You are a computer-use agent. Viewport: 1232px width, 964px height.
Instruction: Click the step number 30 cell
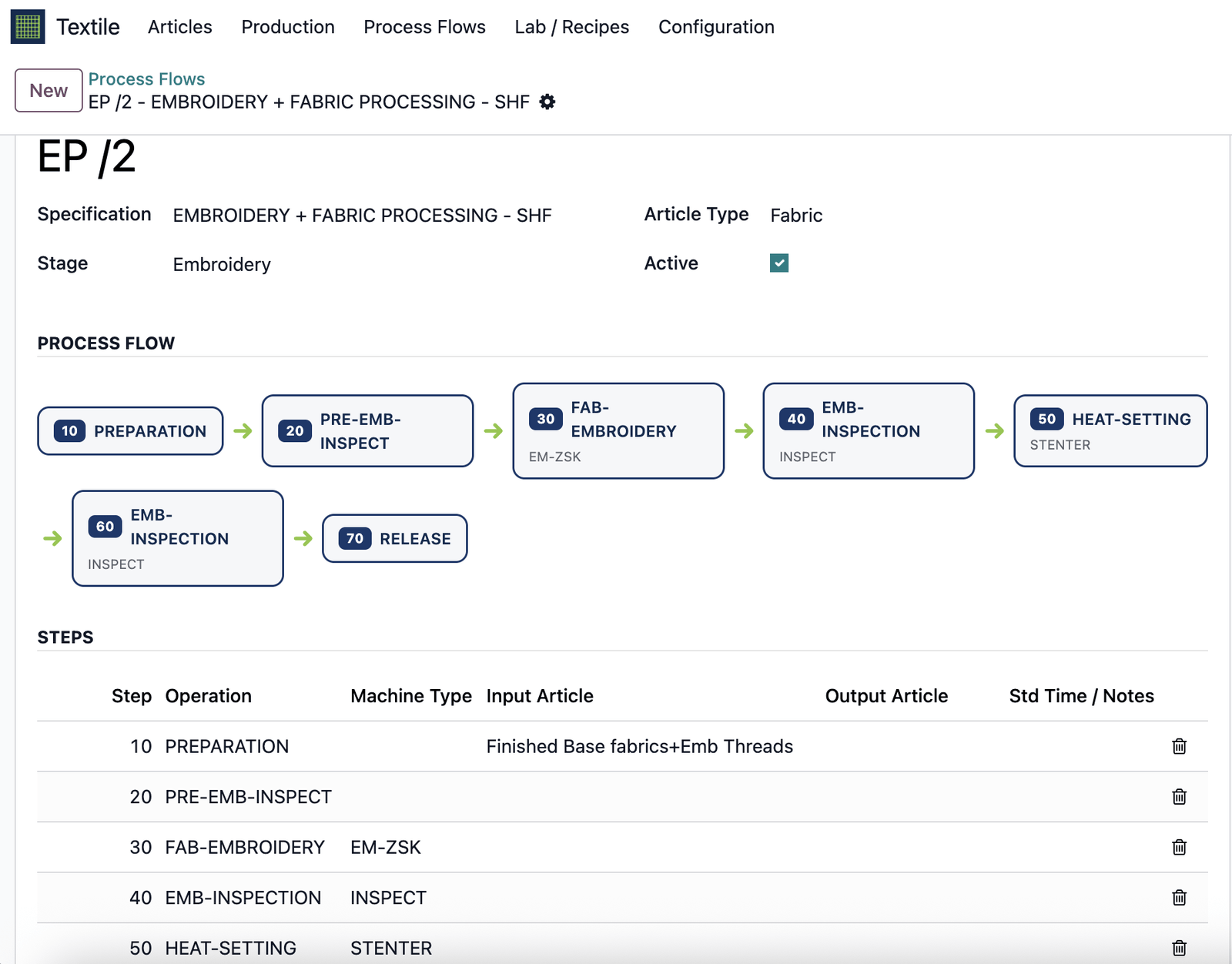coord(141,847)
